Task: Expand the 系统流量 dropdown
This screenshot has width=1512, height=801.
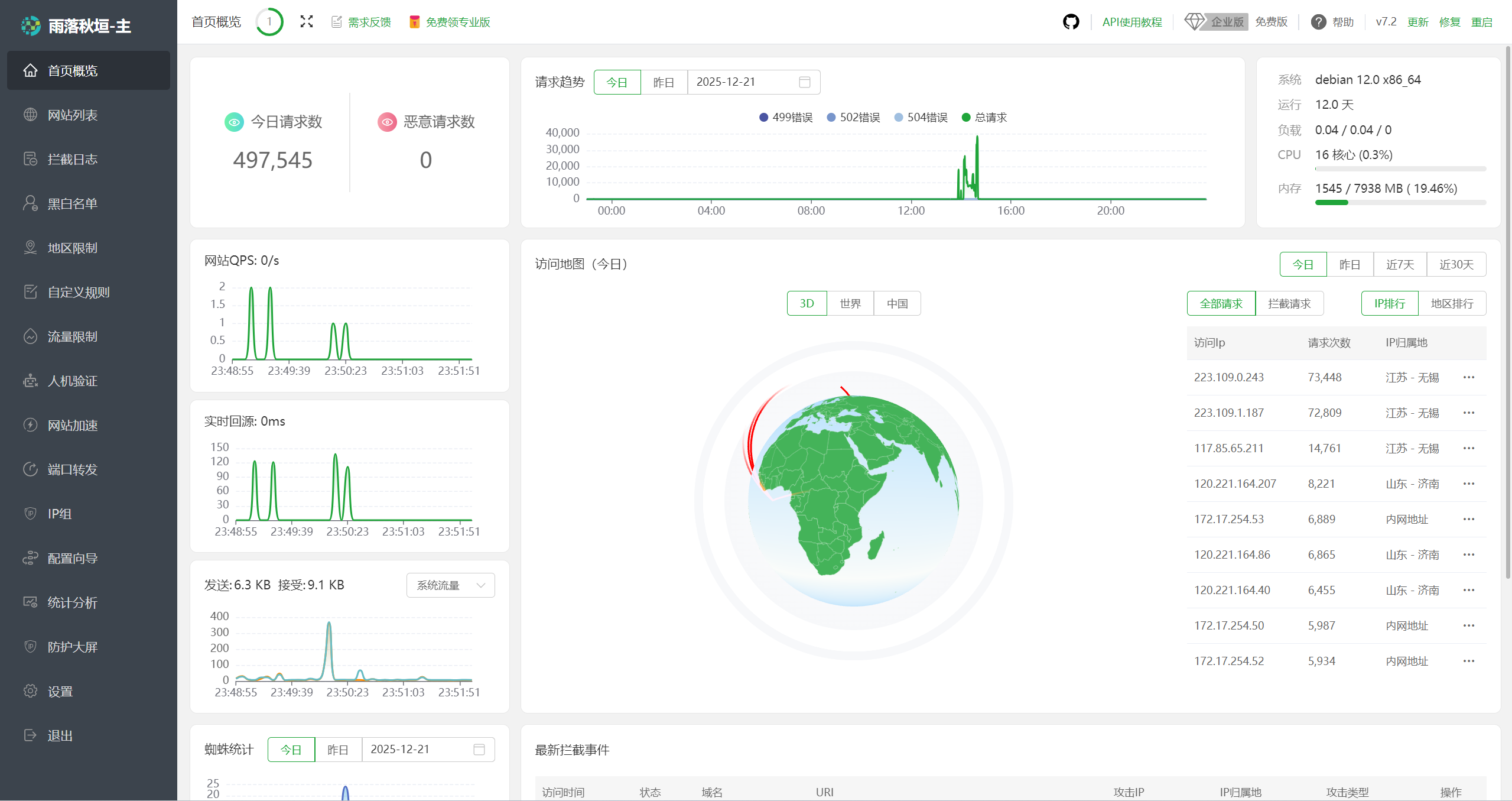Action: [450, 585]
